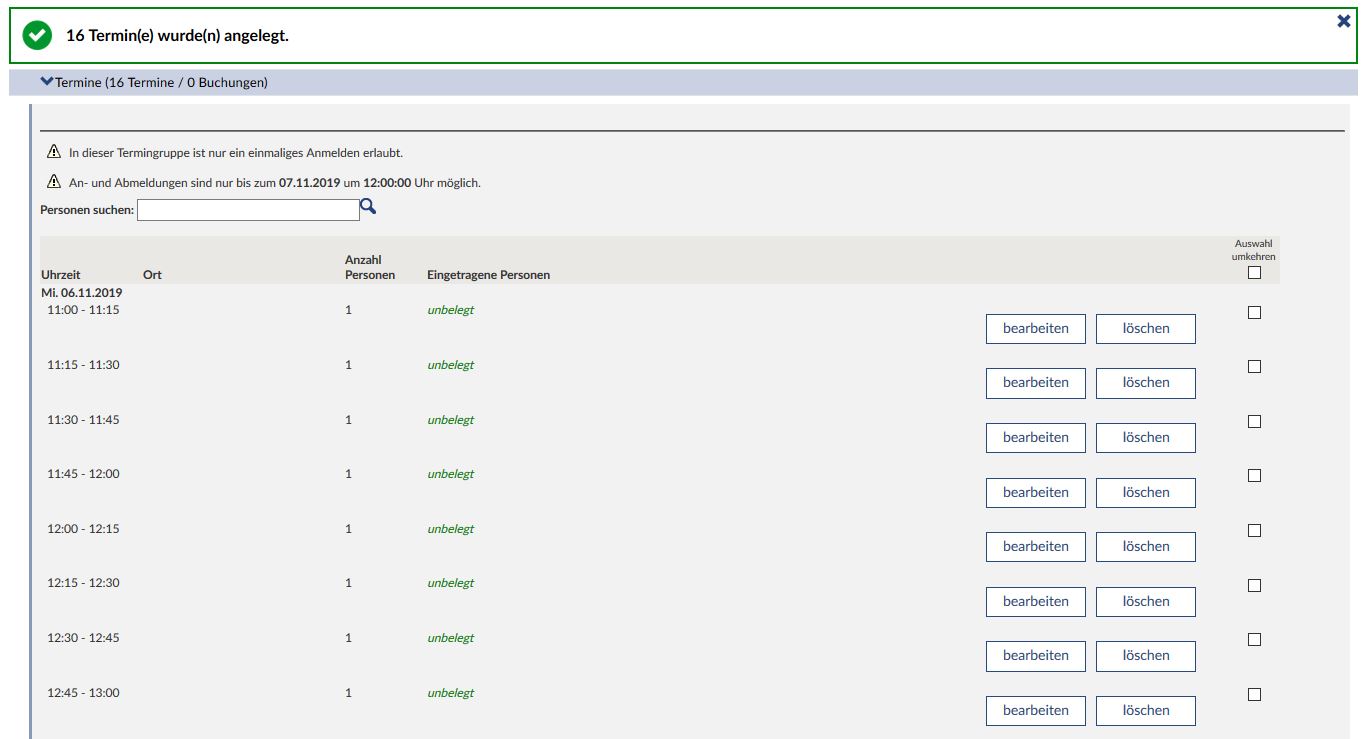The width and height of the screenshot is (1363, 739).
Task: Click the Termine (16 Termine / 0 Buchungen) header
Action: click(x=161, y=83)
